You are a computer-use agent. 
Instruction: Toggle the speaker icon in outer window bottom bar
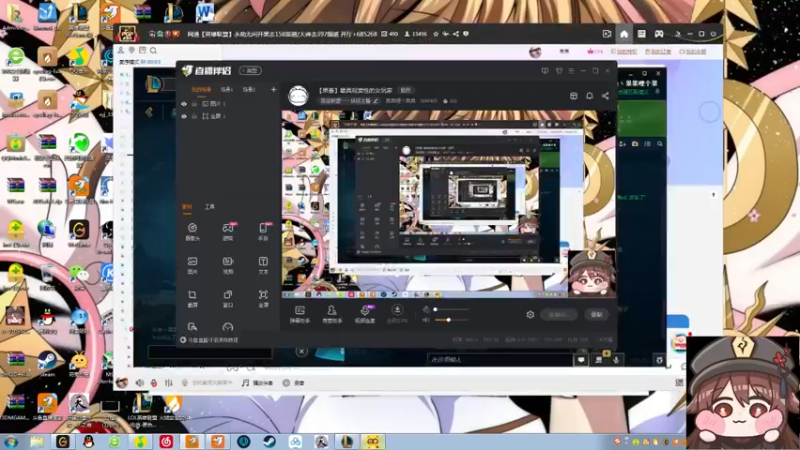[x=140, y=383]
